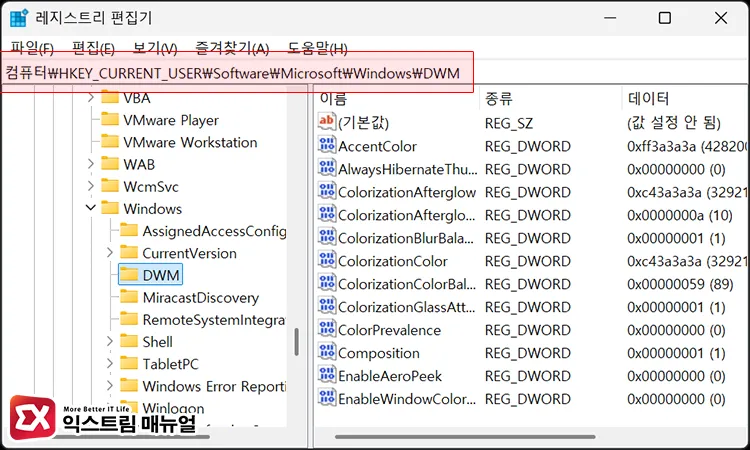Select the ColorPrevalence value name
750x450 pixels.
click(x=389, y=330)
